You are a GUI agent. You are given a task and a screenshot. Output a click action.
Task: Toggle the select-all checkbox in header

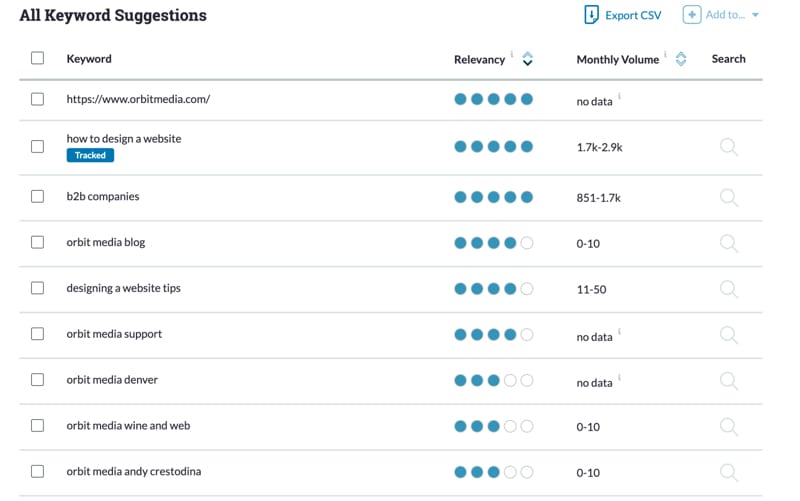37,58
